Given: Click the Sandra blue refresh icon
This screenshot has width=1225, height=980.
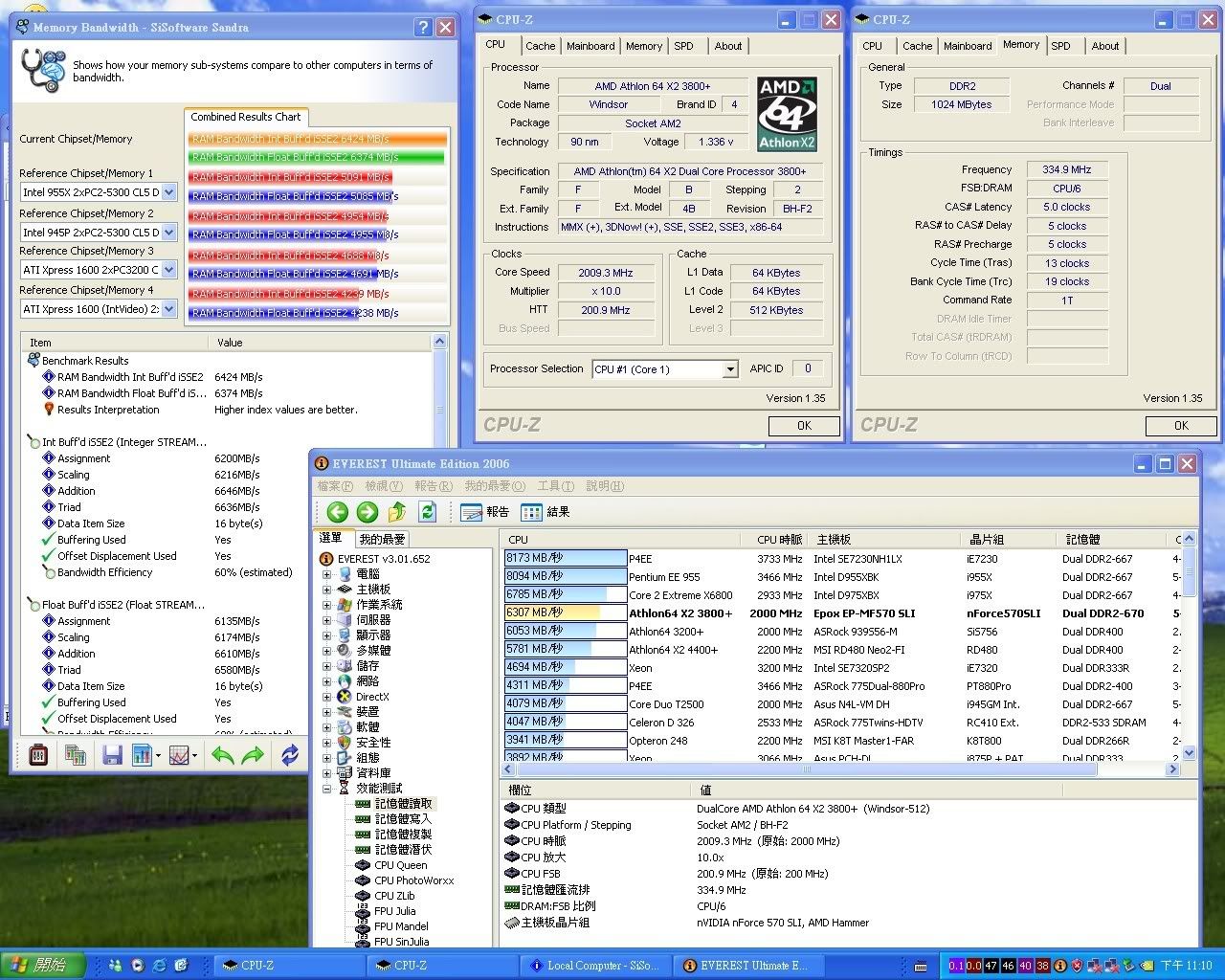Looking at the screenshot, I should [x=289, y=756].
